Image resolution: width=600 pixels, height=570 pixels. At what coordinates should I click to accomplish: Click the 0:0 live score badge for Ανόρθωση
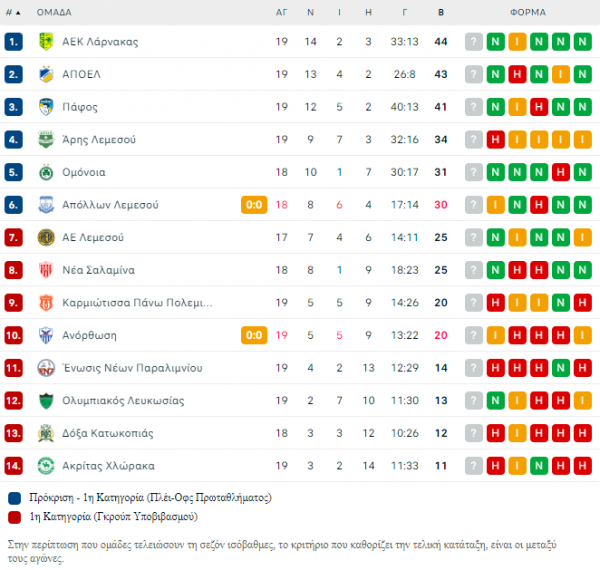(x=254, y=335)
